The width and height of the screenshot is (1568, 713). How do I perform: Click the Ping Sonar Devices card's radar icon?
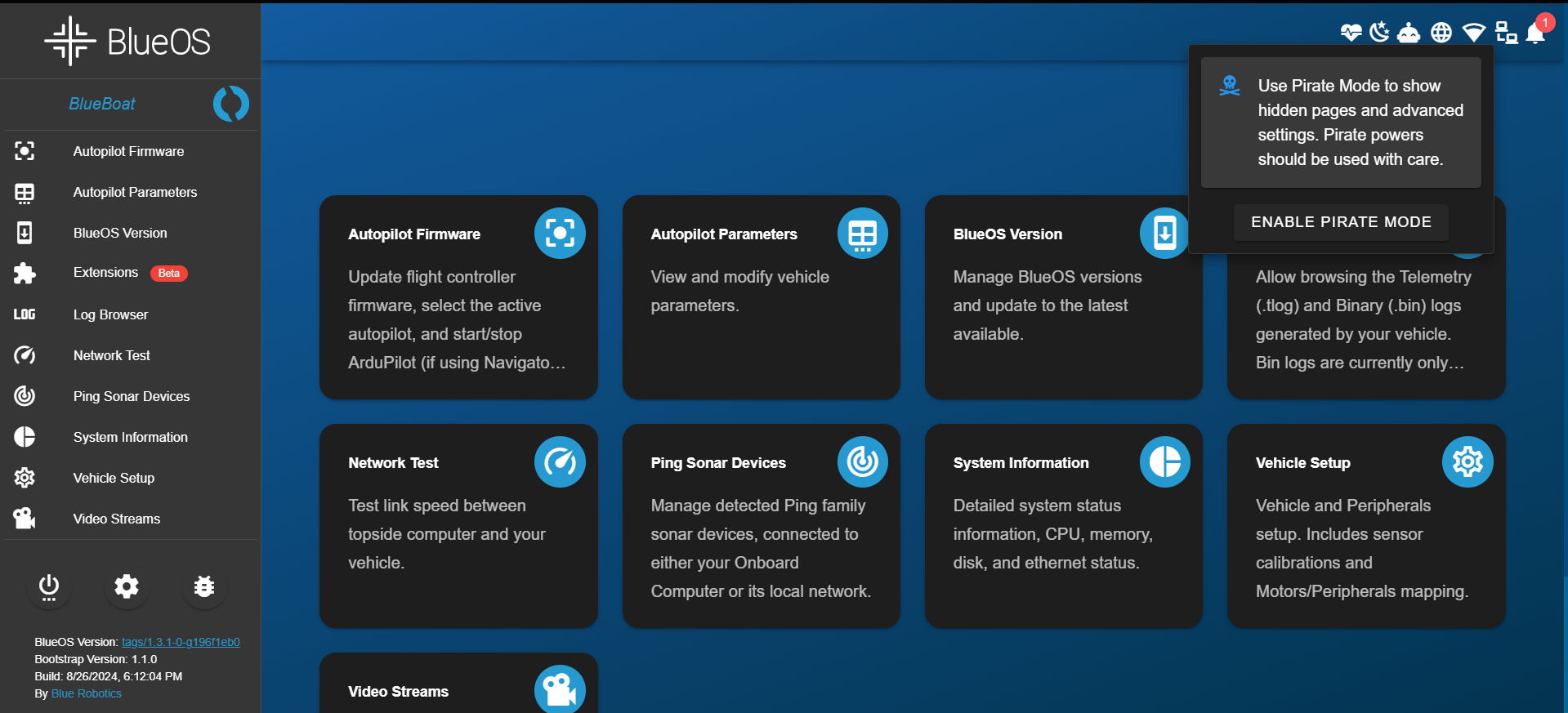[863, 462]
